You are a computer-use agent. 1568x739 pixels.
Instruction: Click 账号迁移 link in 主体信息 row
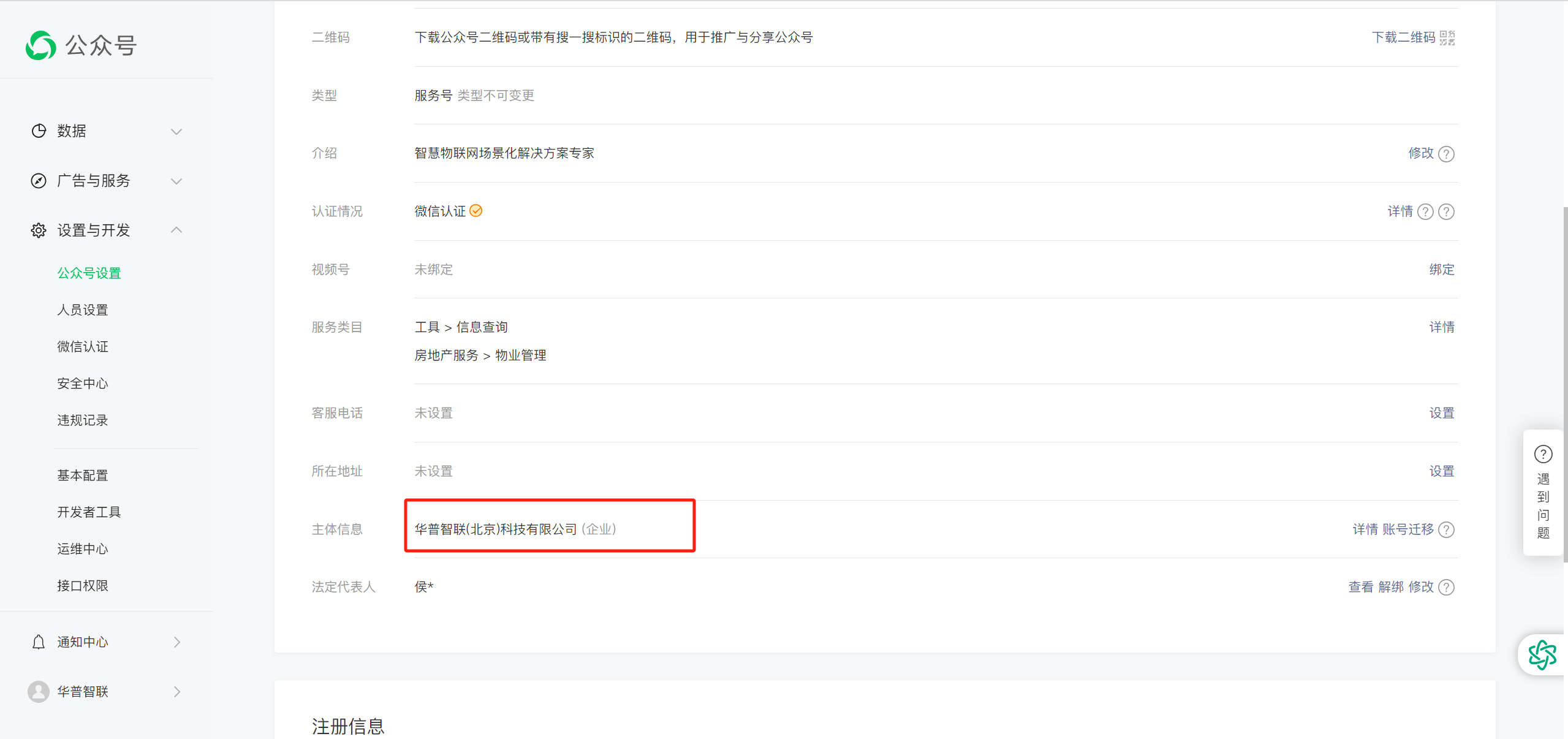(x=1407, y=529)
